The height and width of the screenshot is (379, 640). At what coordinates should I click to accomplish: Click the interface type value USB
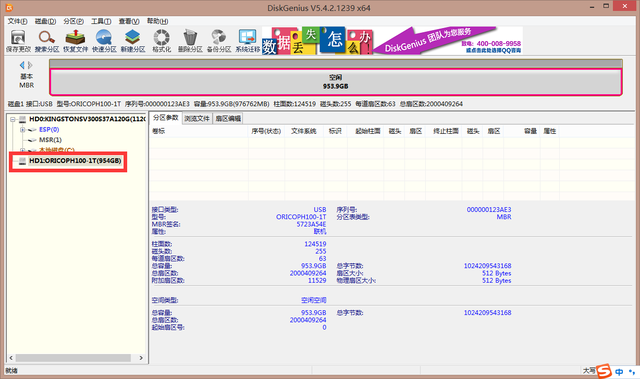[320, 210]
